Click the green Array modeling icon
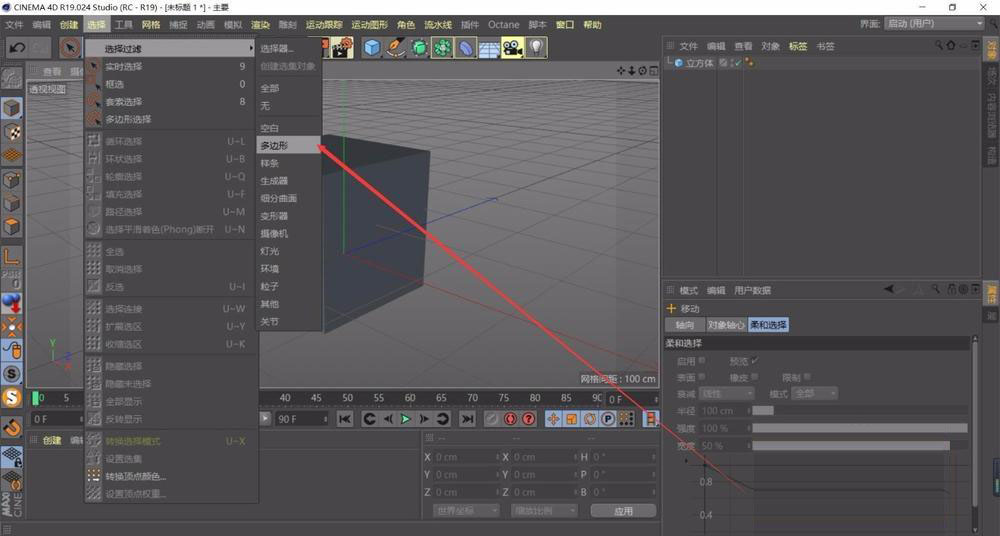The width and height of the screenshot is (1000, 536). [442, 48]
